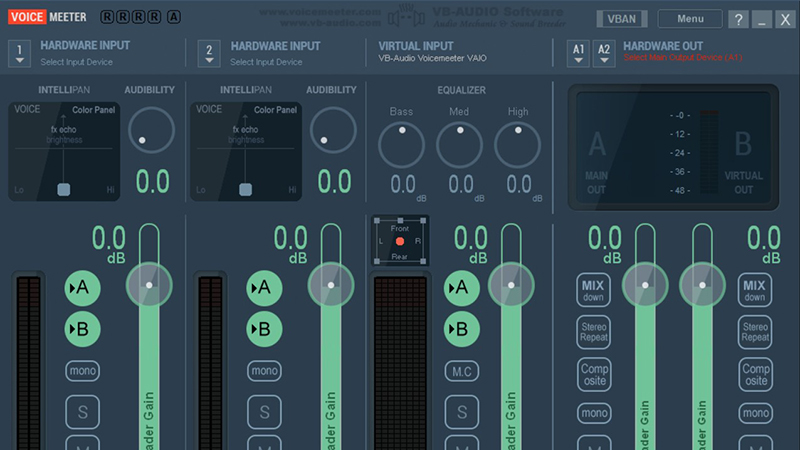This screenshot has height=450, width=800.
Task: Click the Bass equalizer knob
Action: tap(402, 145)
